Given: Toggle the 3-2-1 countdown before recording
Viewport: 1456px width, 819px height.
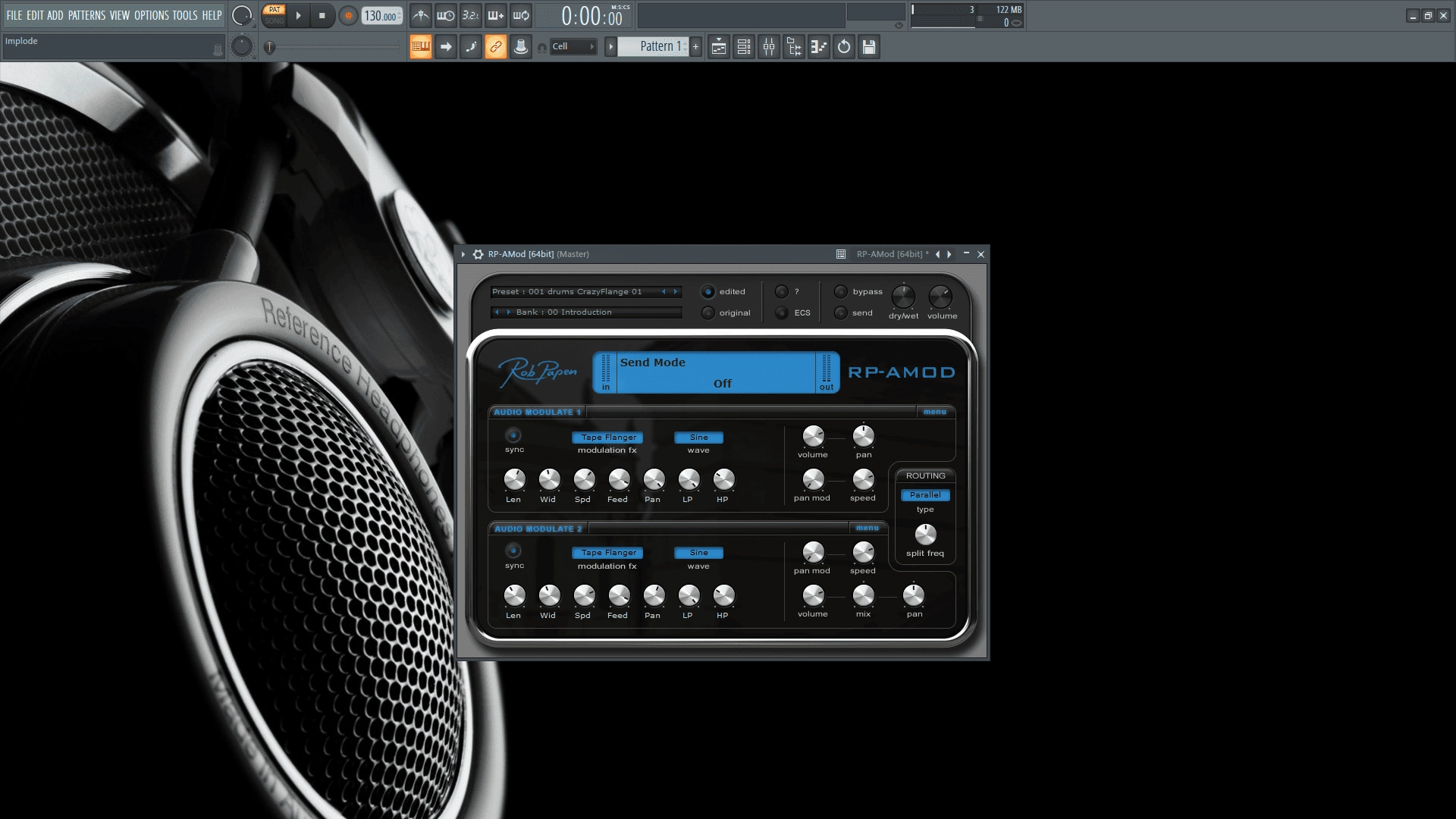Looking at the screenshot, I should [x=471, y=15].
